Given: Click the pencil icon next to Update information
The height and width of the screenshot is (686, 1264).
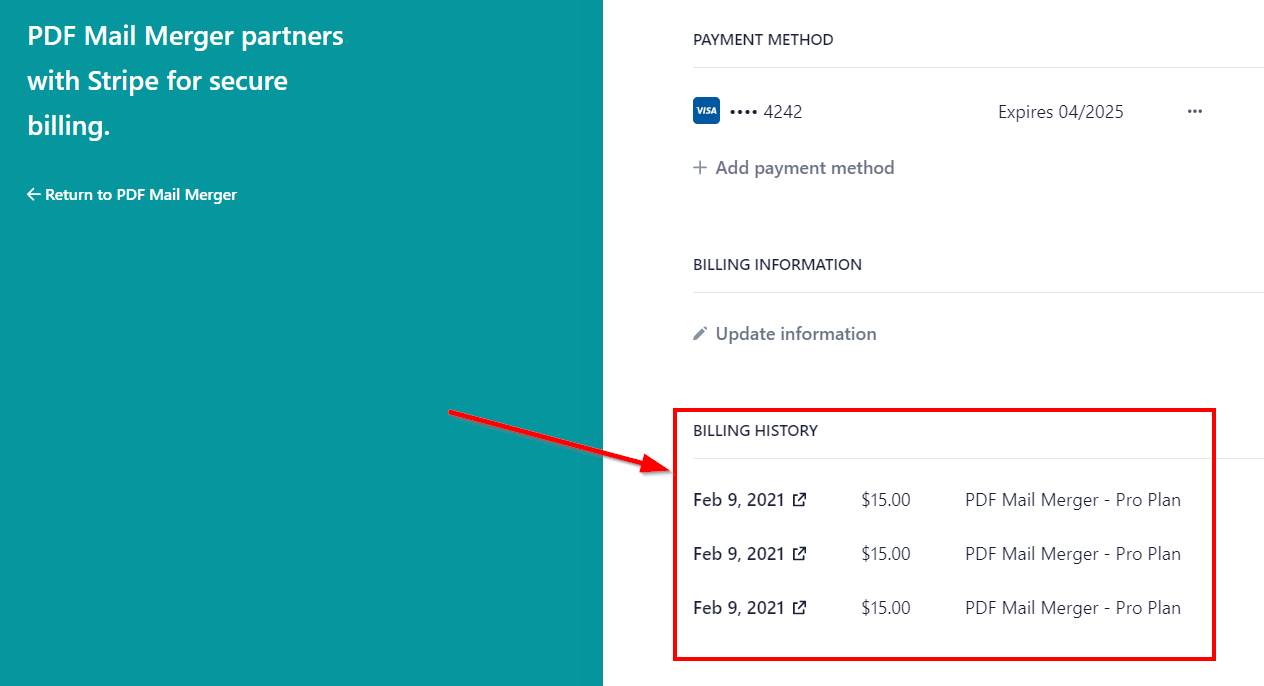Looking at the screenshot, I should coord(700,334).
